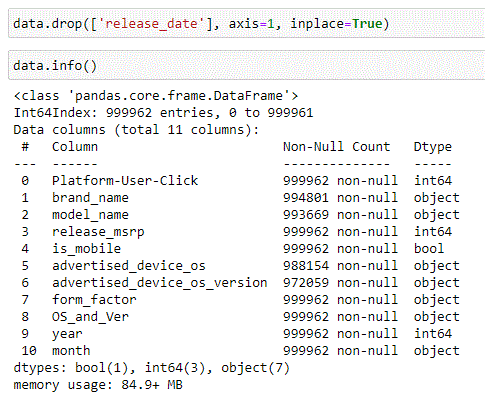Image resolution: width=485 pixels, height=402 pixels.
Task: Click the axis=1 argument in the code
Action: pyautogui.click(x=252, y=24)
